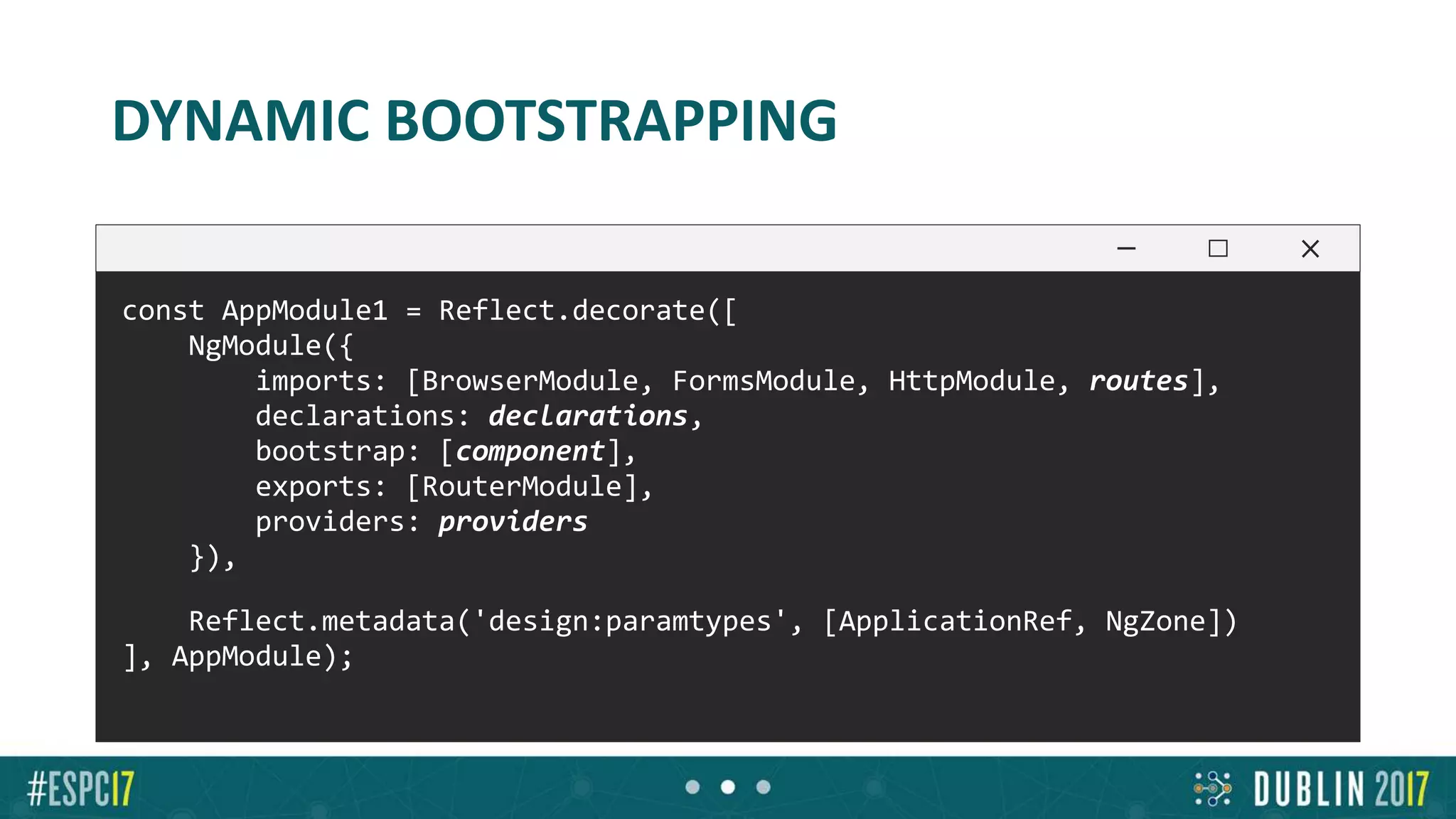Click 'RouterModule' in the exports line
1456x819 pixels.
[x=523, y=487]
